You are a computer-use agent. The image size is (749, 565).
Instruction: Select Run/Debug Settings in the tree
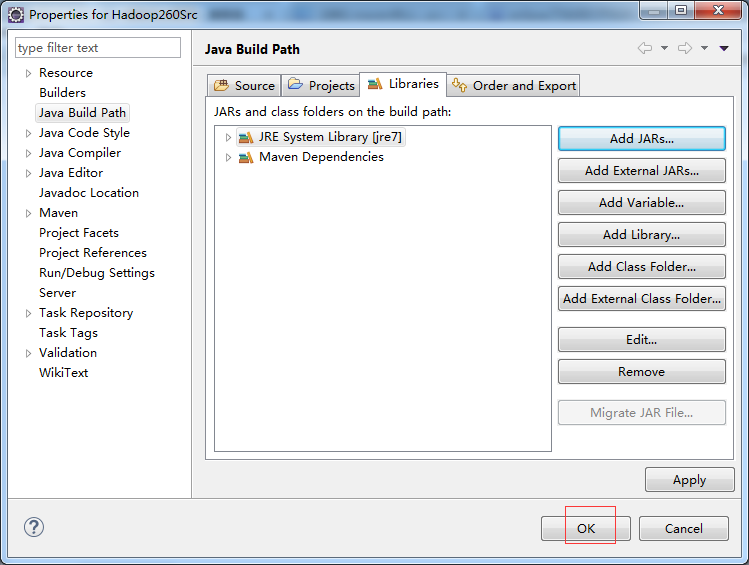[97, 273]
